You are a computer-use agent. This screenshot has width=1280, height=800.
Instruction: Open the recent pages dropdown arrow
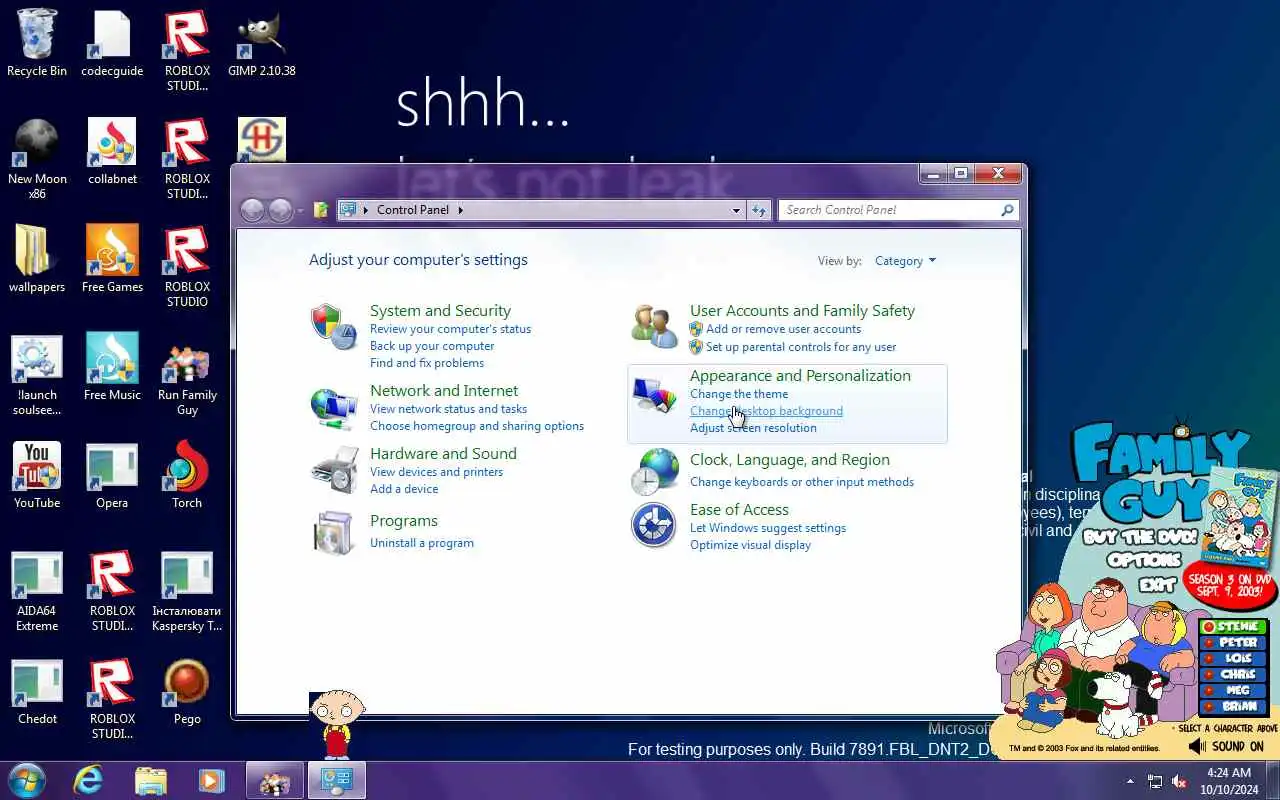pos(301,210)
